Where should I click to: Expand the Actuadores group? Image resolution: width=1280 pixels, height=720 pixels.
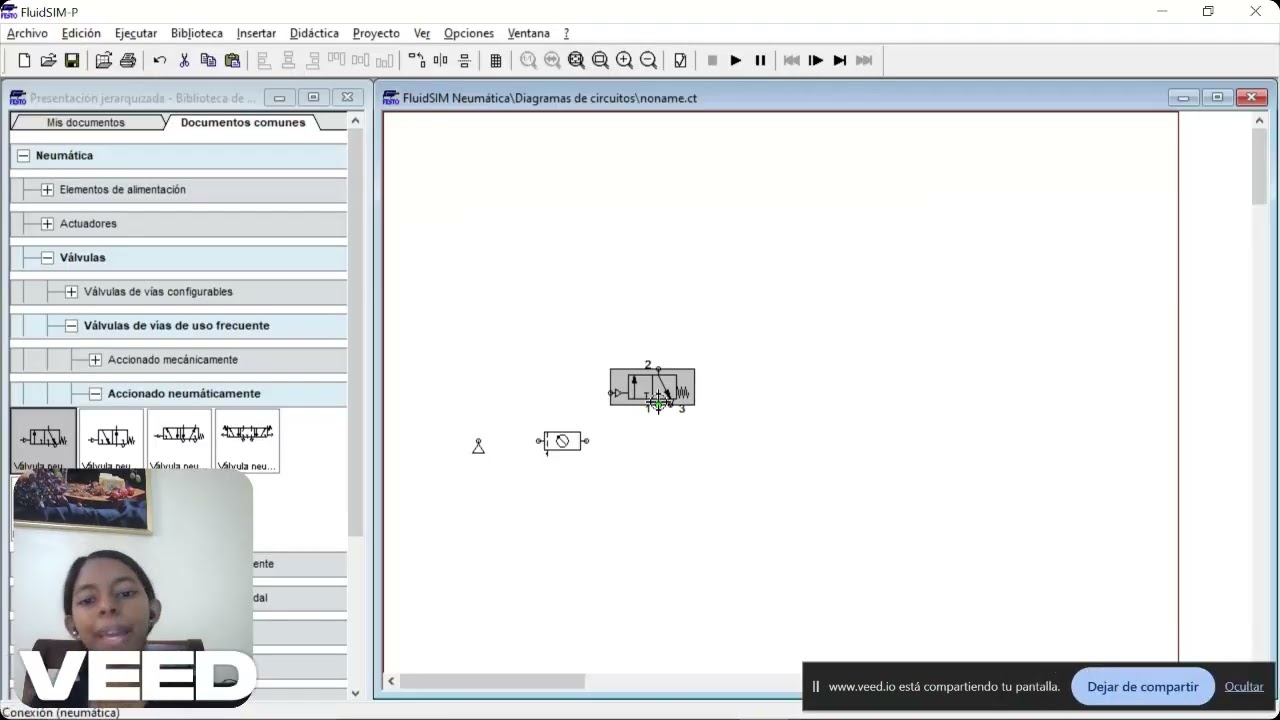[47, 224]
